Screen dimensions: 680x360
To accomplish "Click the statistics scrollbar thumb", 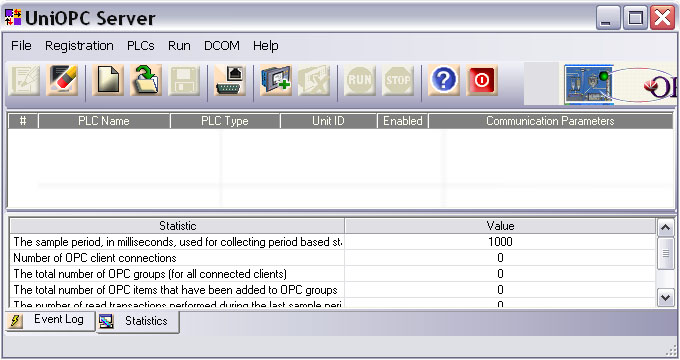I will [666, 253].
